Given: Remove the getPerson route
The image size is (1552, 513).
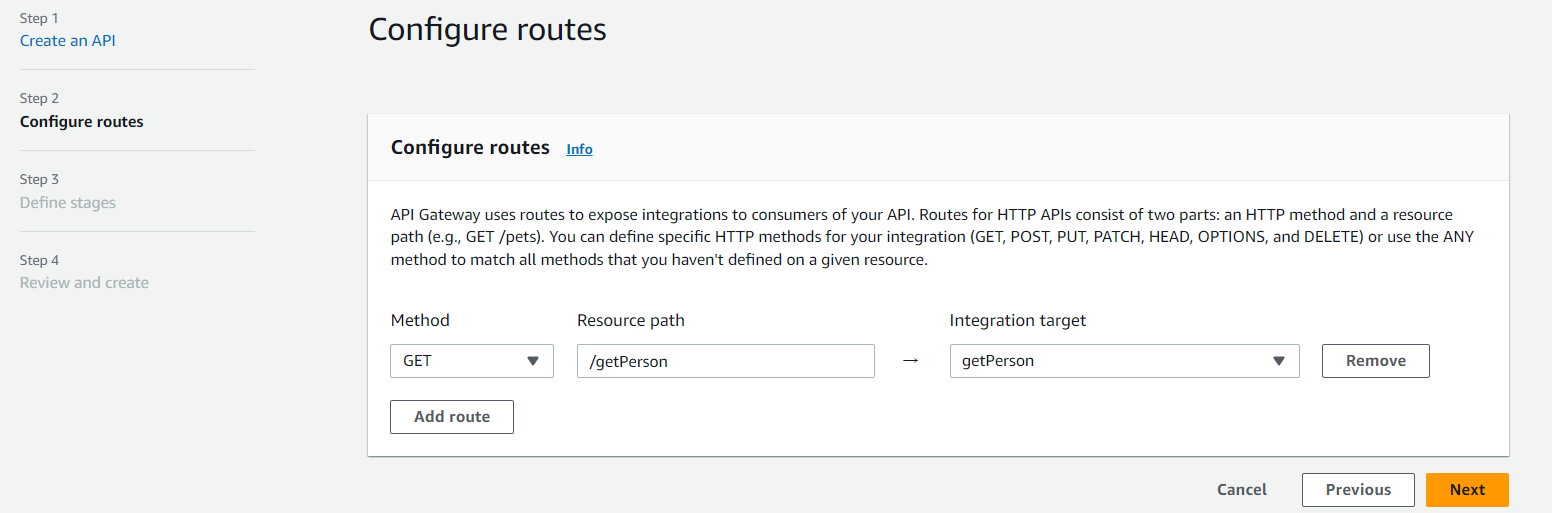Looking at the screenshot, I should [1375, 361].
